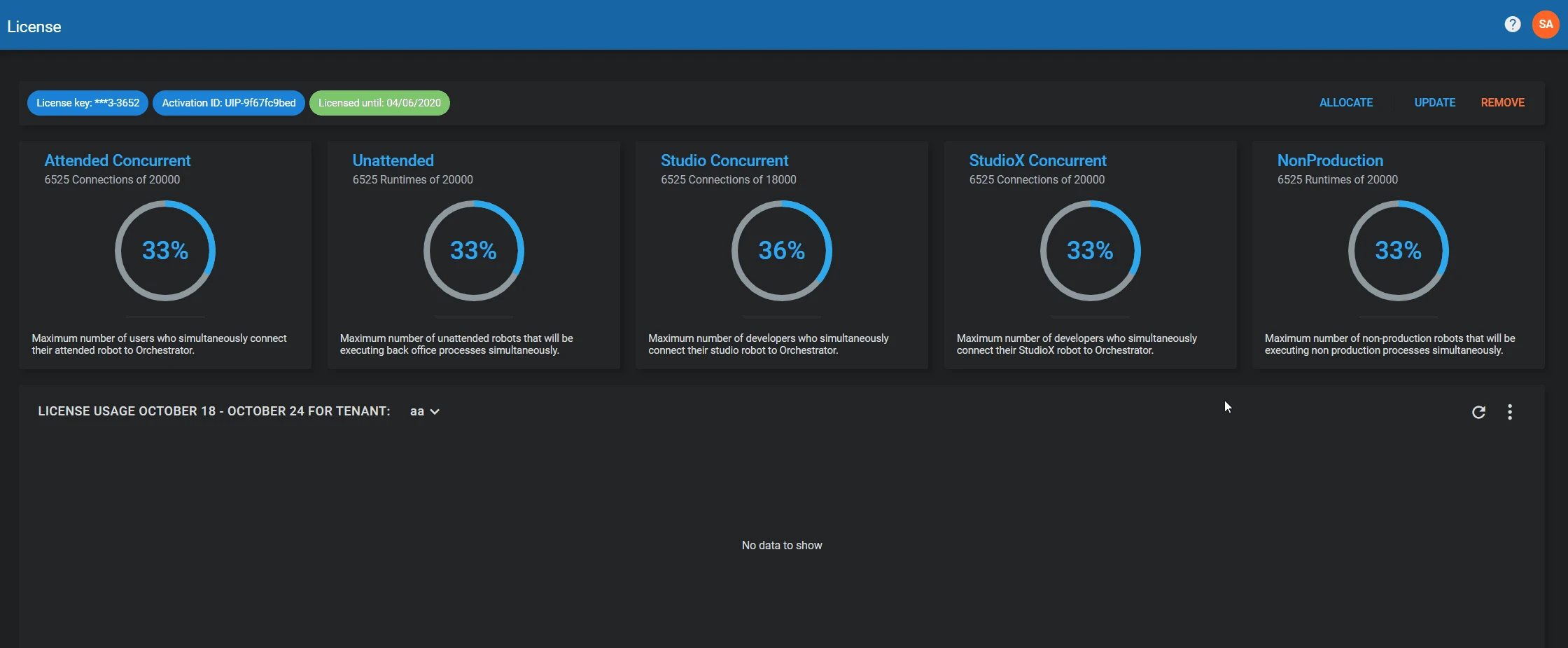Expand the tenant dropdown showing aa
This screenshot has width=1568, height=648.
coord(424,411)
